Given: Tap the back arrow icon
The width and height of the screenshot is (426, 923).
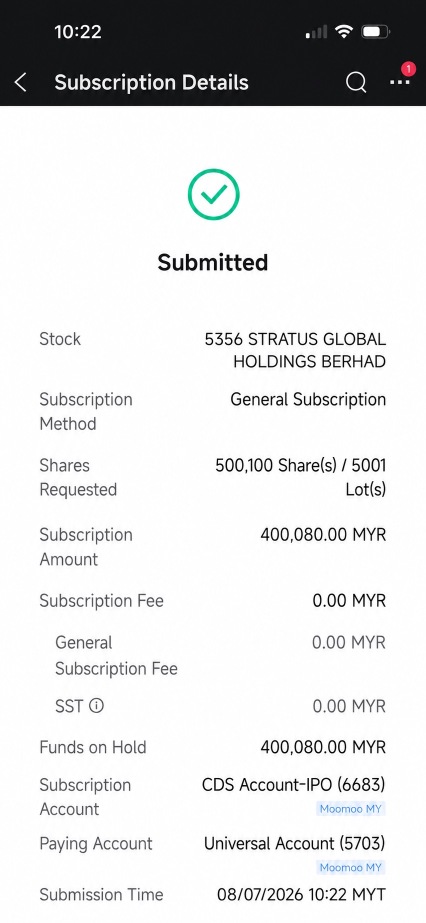Looking at the screenshot, I should pyautogui.click(x=21, y=82).
